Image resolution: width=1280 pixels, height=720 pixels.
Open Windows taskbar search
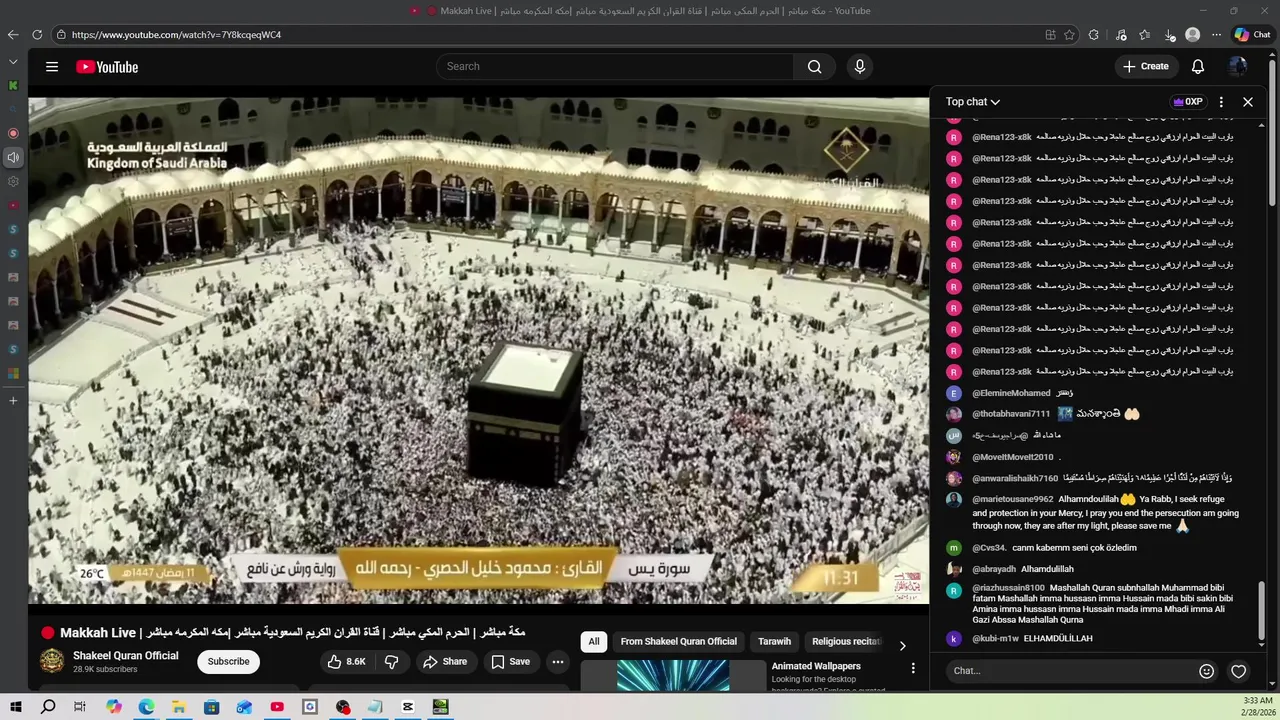pos(48,707)
